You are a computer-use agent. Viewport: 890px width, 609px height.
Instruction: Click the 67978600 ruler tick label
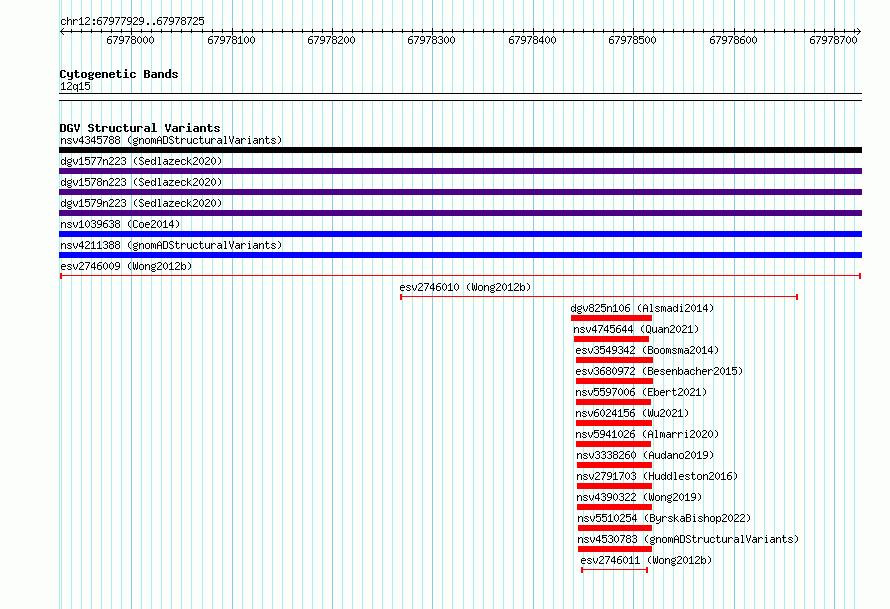733,40
